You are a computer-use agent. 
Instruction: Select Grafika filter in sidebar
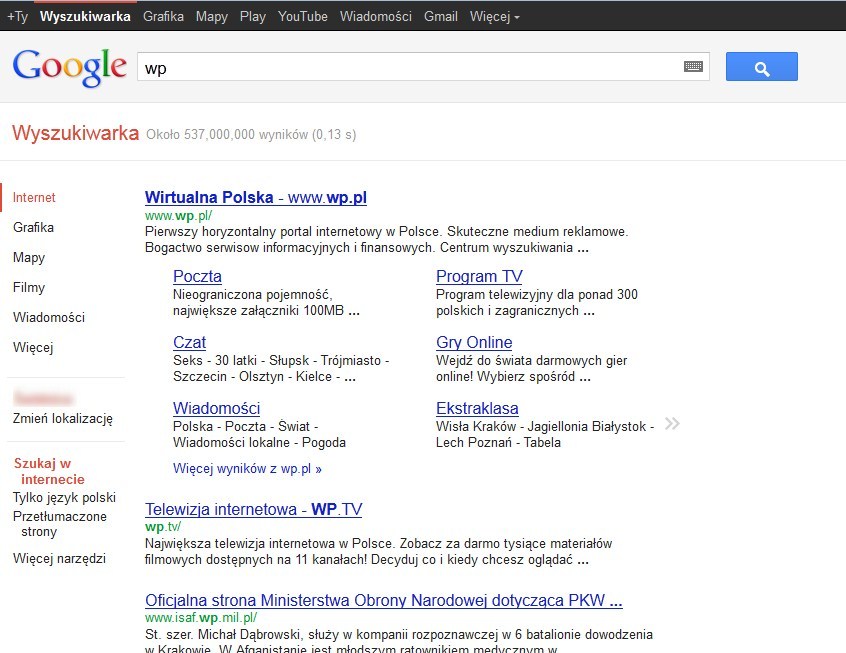point(33,227)
